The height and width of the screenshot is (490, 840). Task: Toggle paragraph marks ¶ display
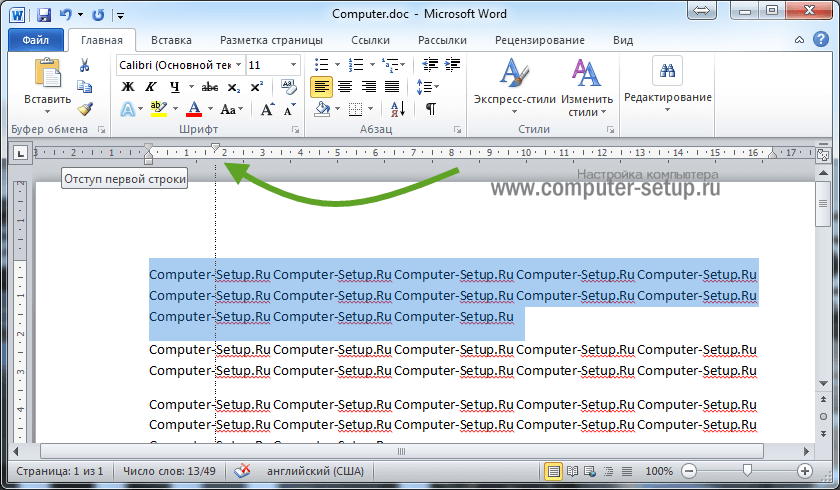pyautogui.click(x=431, y=109)
